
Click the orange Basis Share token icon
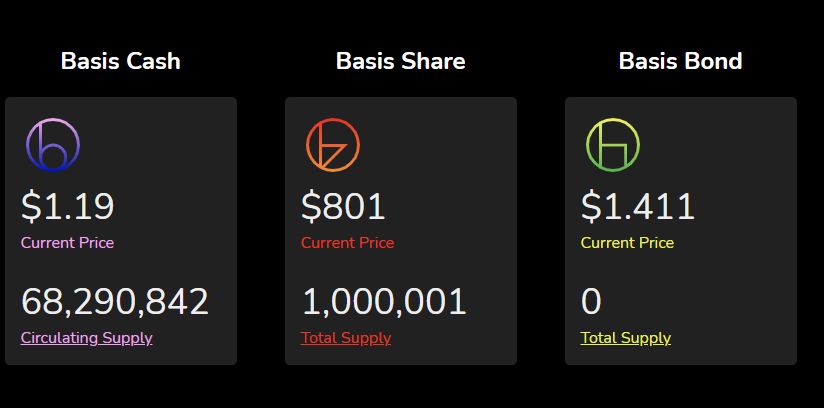pos(333,145)
